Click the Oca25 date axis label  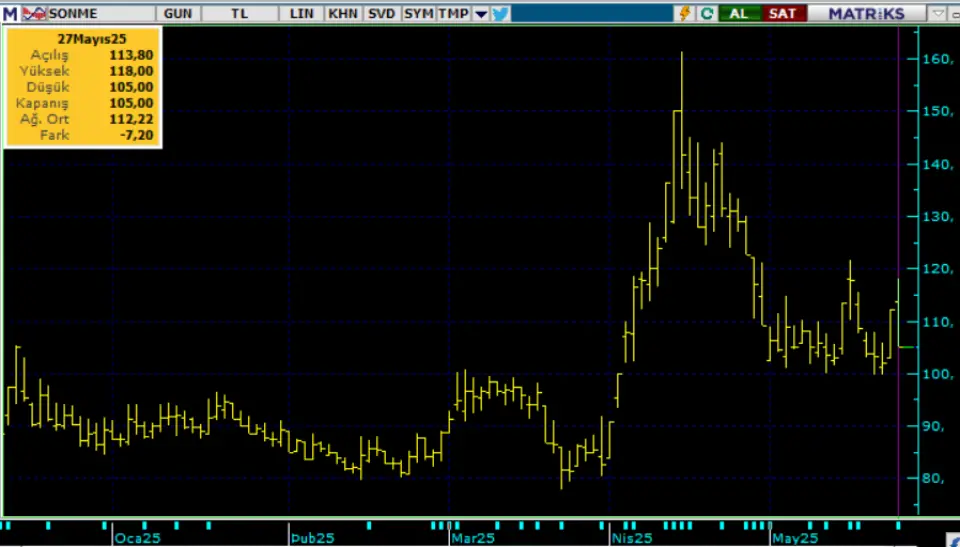pos(138,538)
